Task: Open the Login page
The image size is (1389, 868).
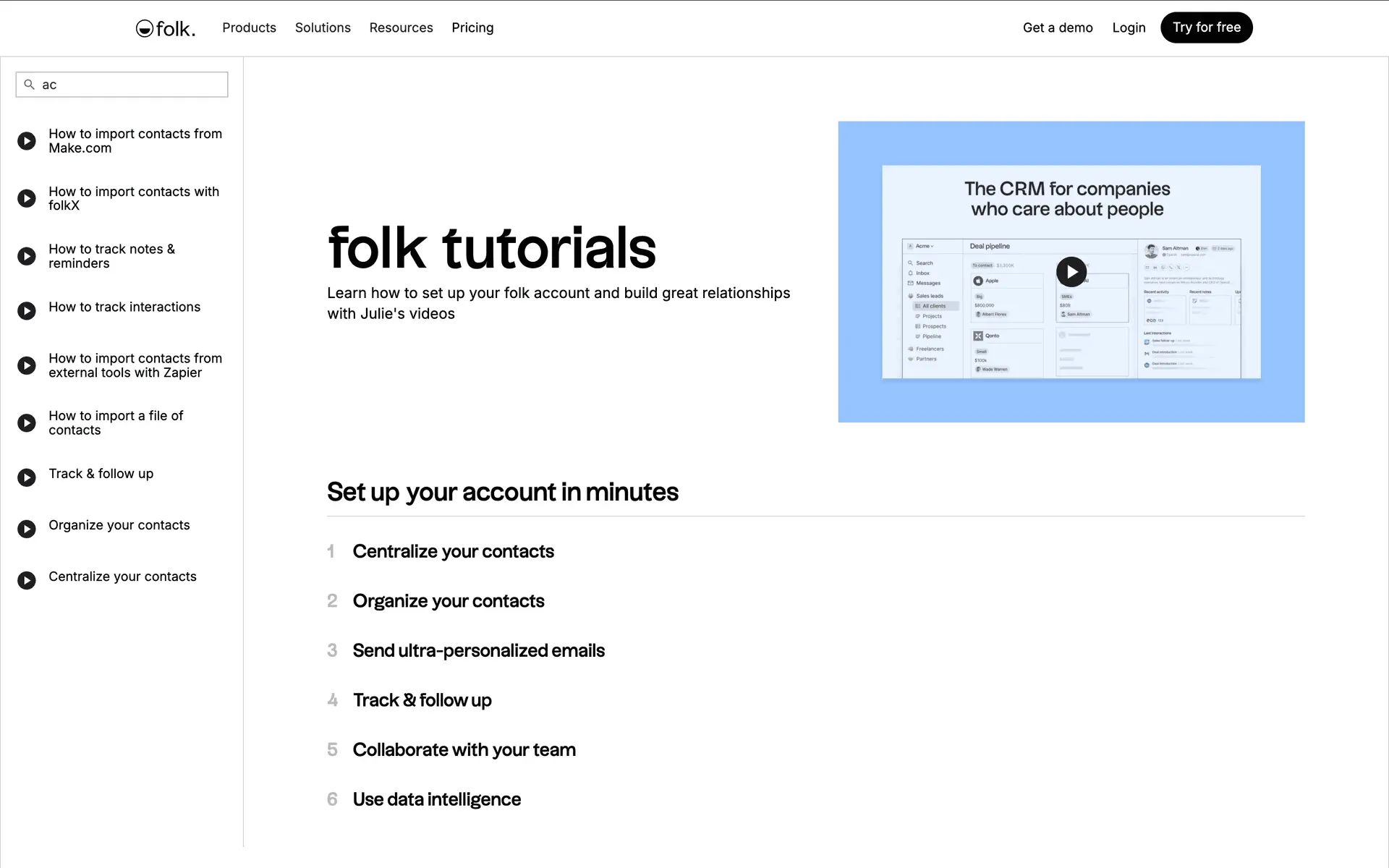Action: [1129, 27]
